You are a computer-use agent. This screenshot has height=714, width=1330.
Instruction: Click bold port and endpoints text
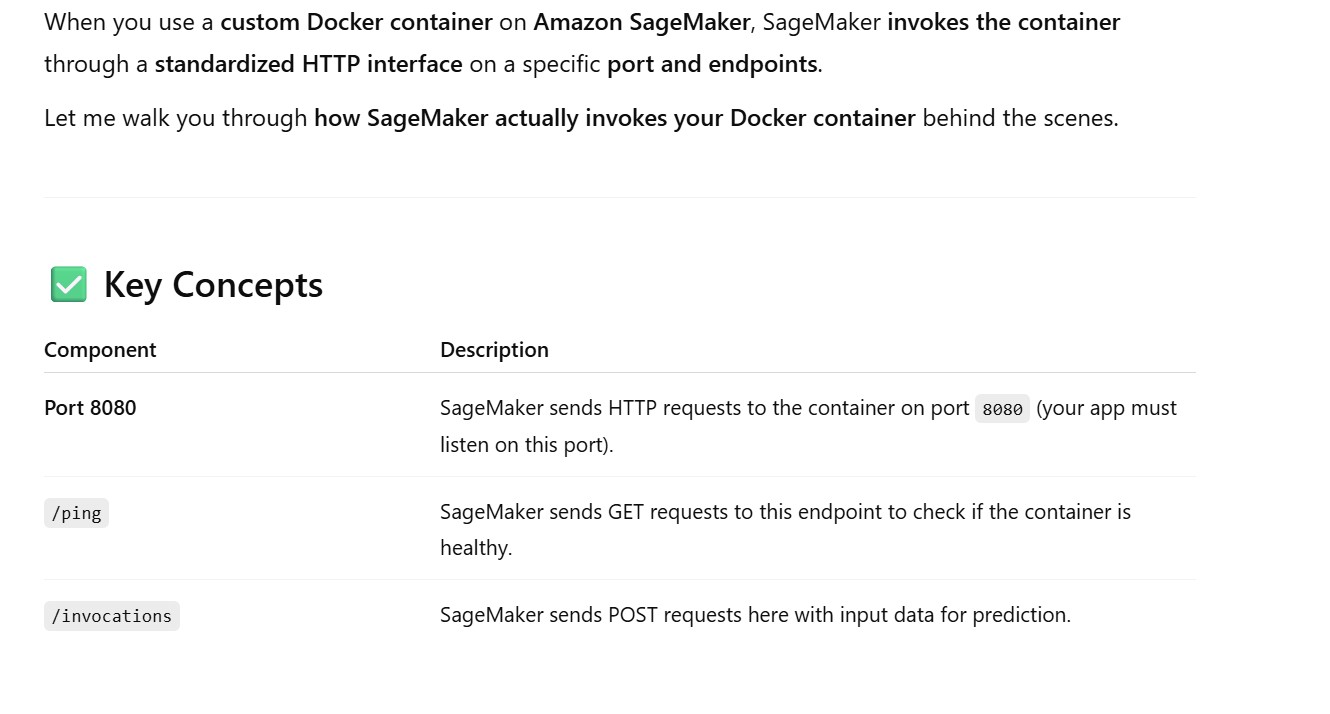click(x=712, y=65)
